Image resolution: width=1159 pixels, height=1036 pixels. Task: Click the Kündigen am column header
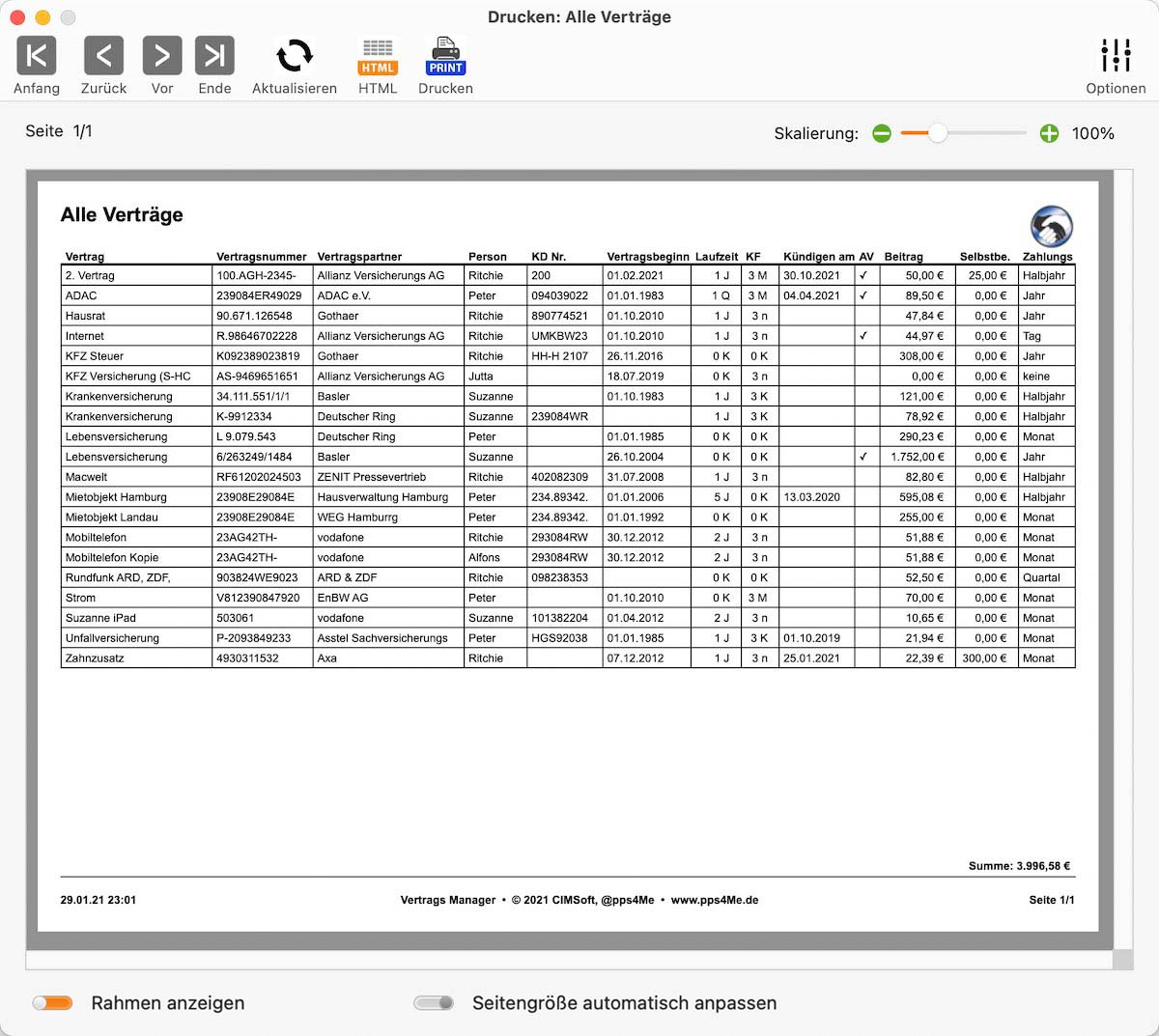point(819,257)
